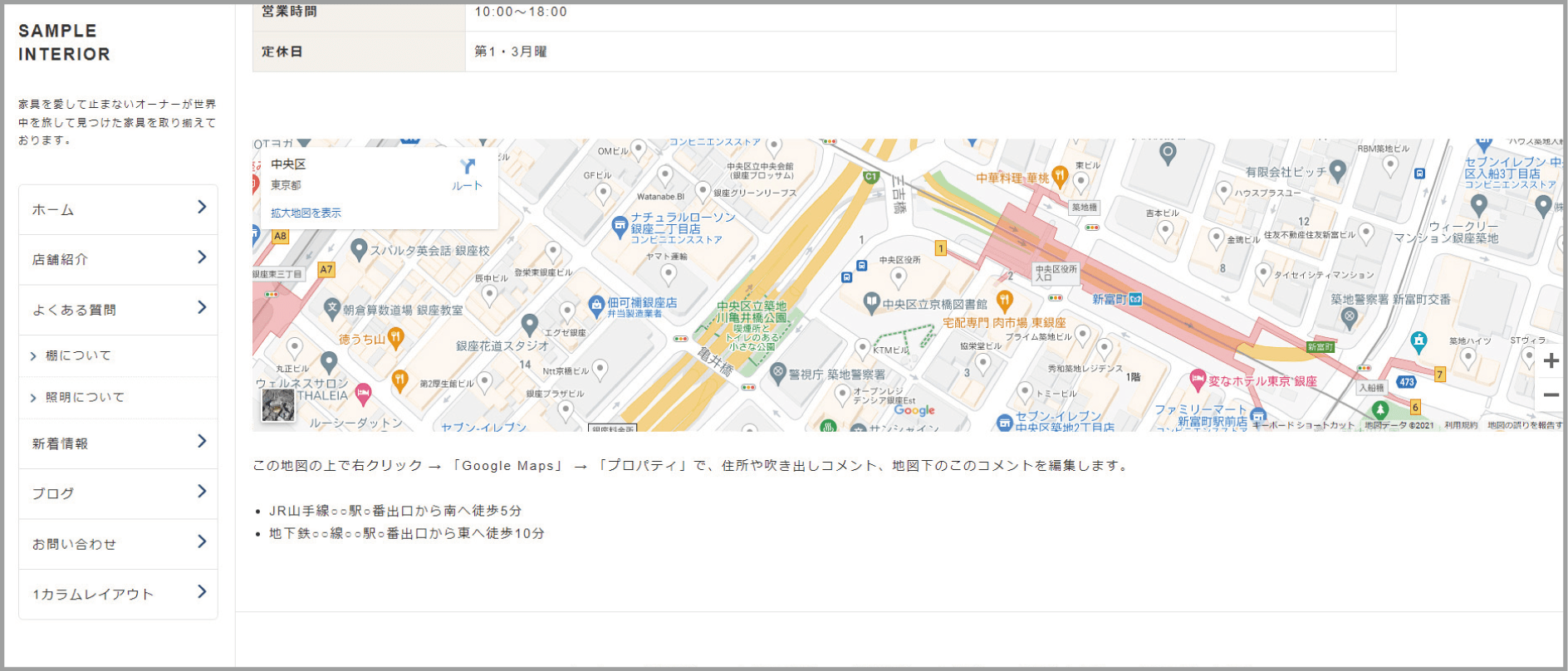Screen dimensions: 1568x671
Task: Click the chevron arrow beside 1カラムレイアウト
Action: (x=202, y=591)
